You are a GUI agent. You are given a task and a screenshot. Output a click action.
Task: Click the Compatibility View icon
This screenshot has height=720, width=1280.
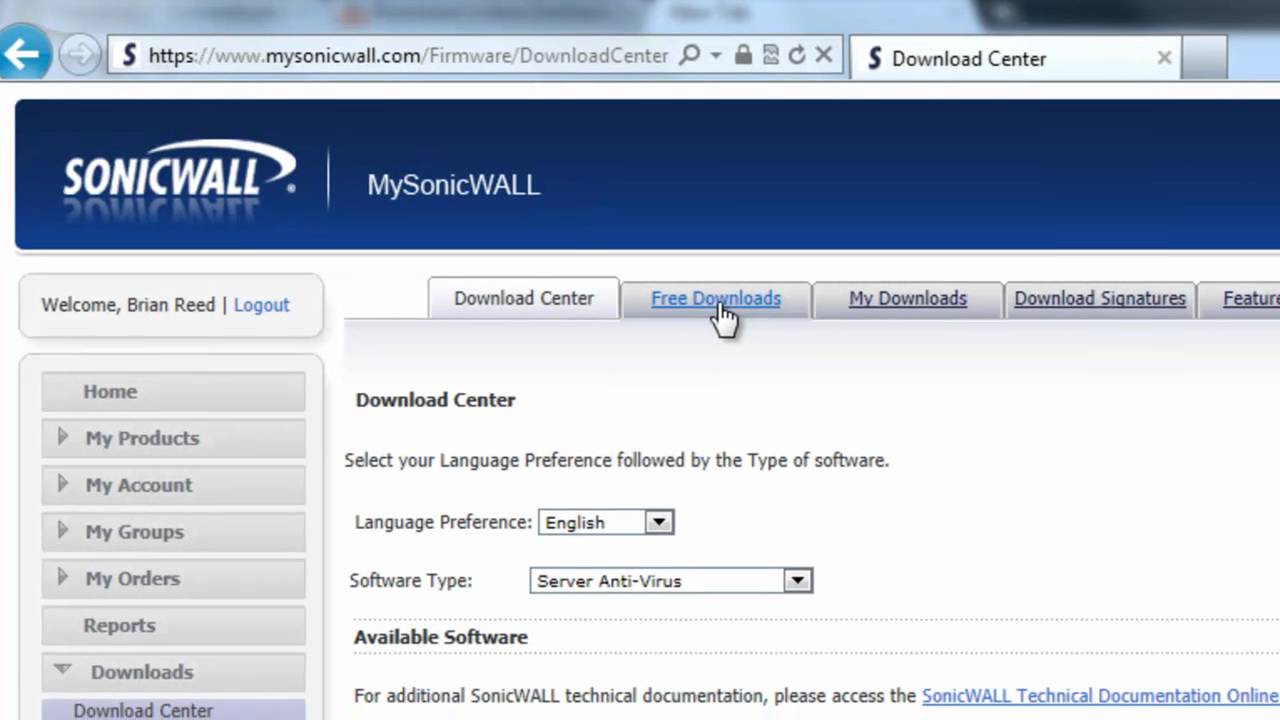point(769,55)
